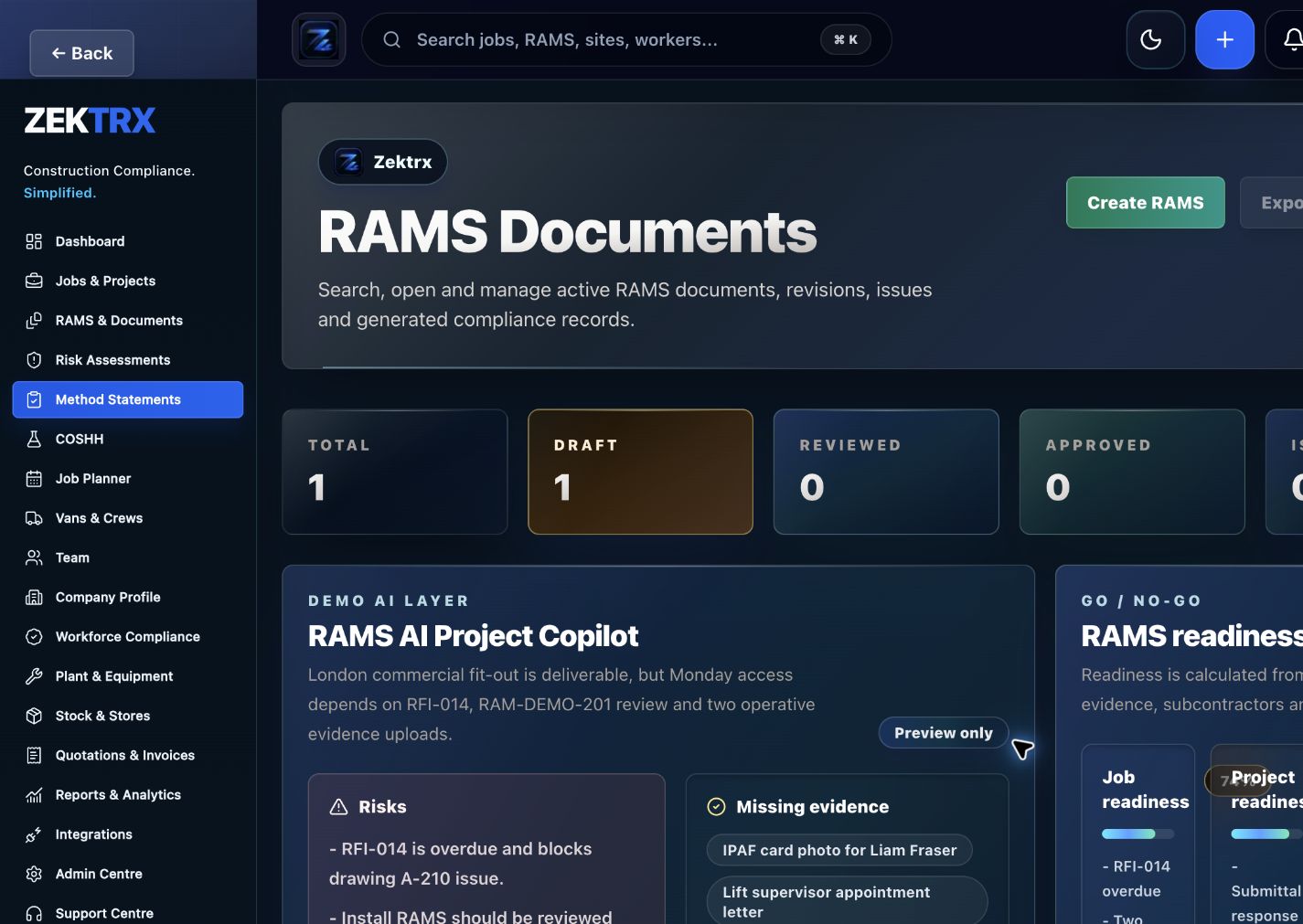Click the Method Statements clipboard icon
Image resolution: width=1303 pixels, height=924 pixels.
34,399
